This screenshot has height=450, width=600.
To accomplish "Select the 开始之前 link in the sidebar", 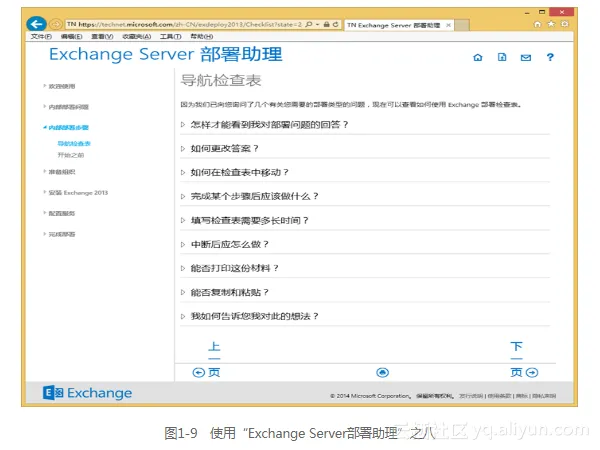I will pos(71,155).
